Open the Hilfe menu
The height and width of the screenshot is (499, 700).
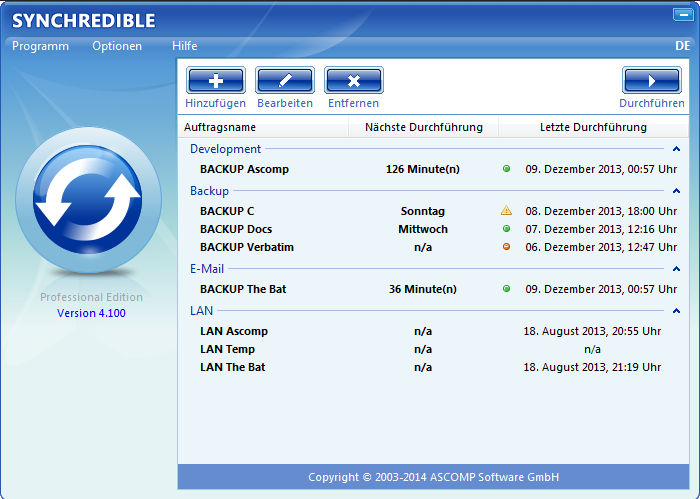[x=184, y=46]
